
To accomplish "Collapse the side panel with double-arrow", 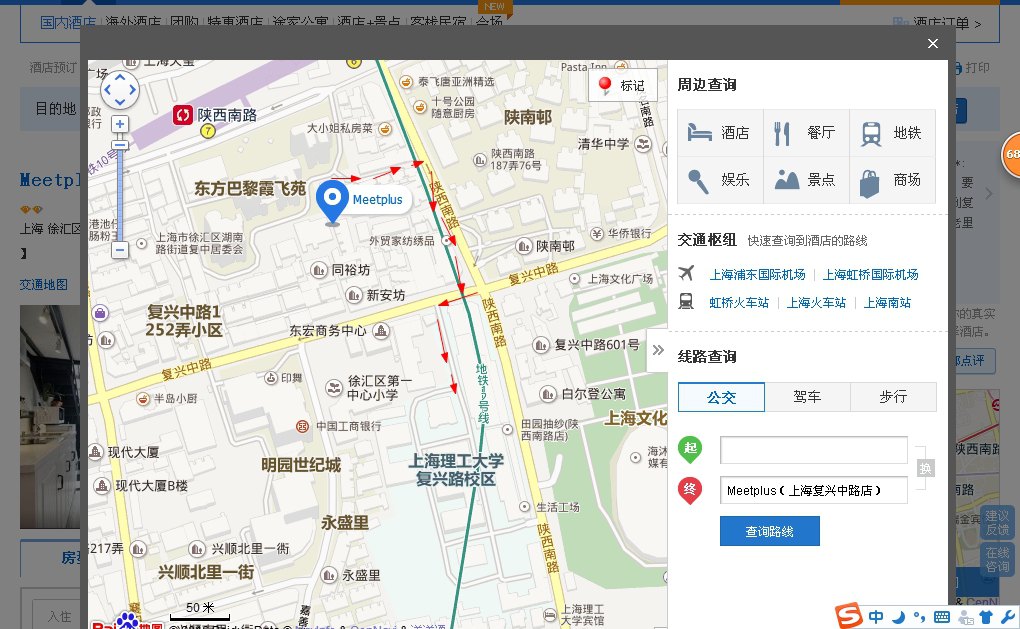I will point(658,350).
